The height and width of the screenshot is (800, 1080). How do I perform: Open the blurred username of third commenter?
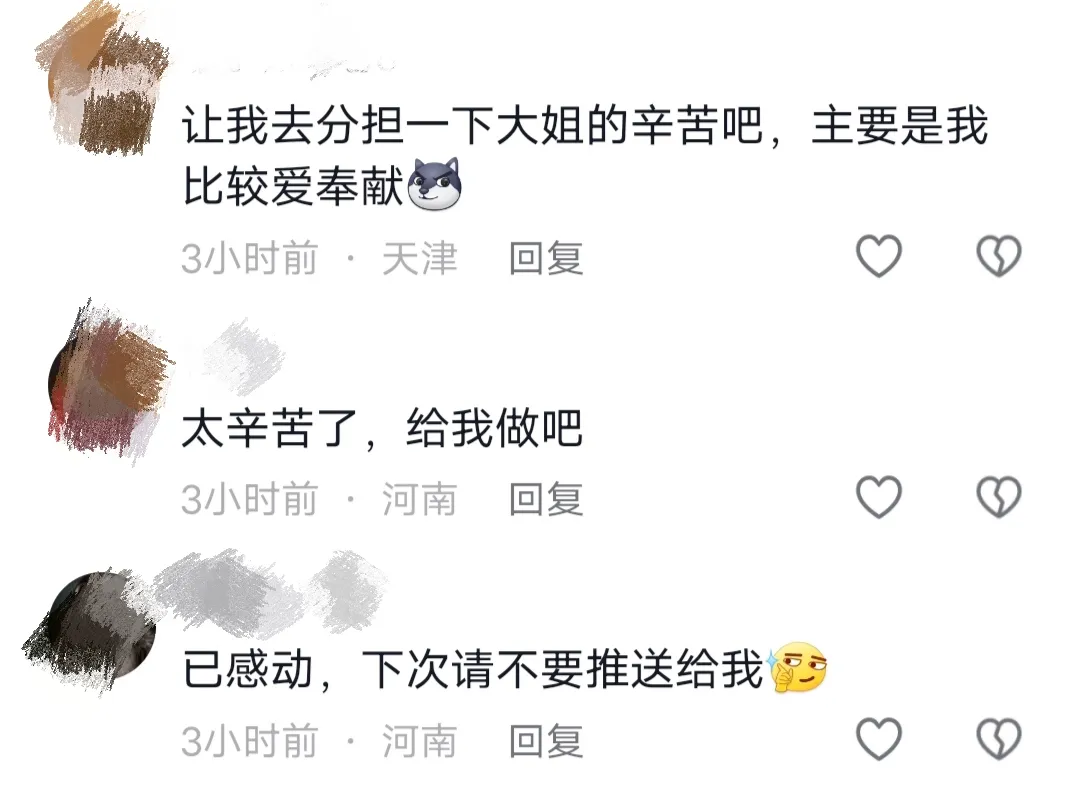click(269, 593)
